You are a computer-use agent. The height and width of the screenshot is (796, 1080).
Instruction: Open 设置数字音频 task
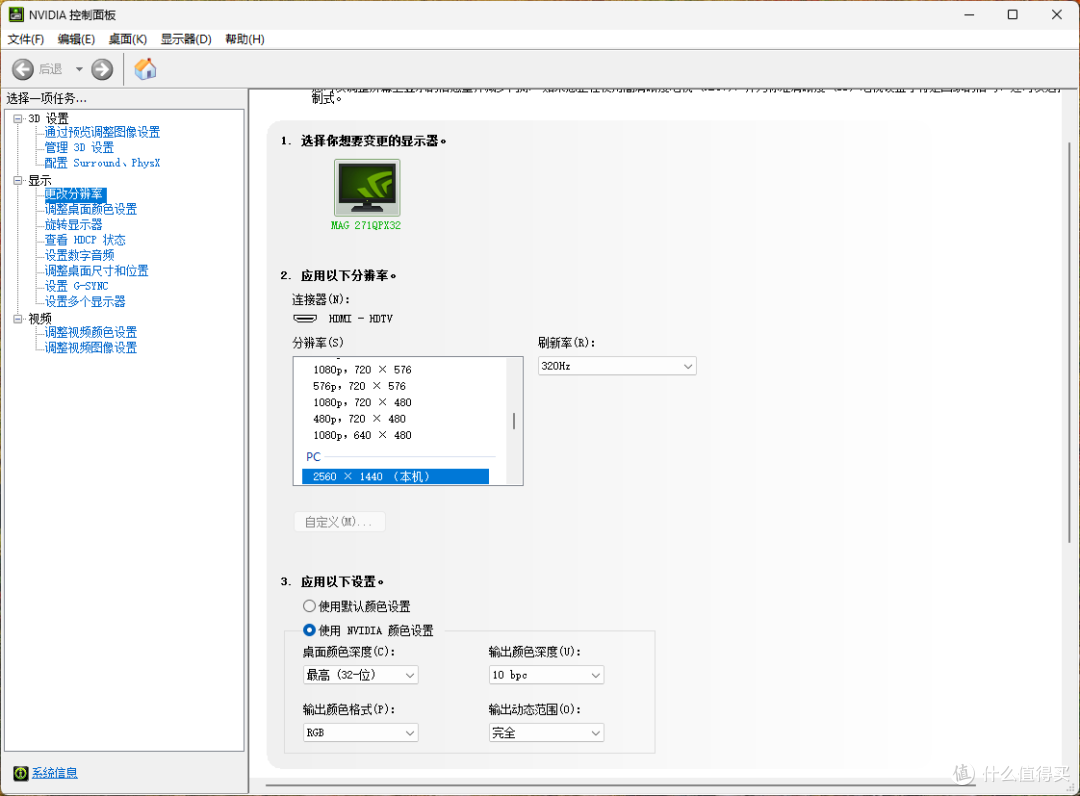click(79, 255)
